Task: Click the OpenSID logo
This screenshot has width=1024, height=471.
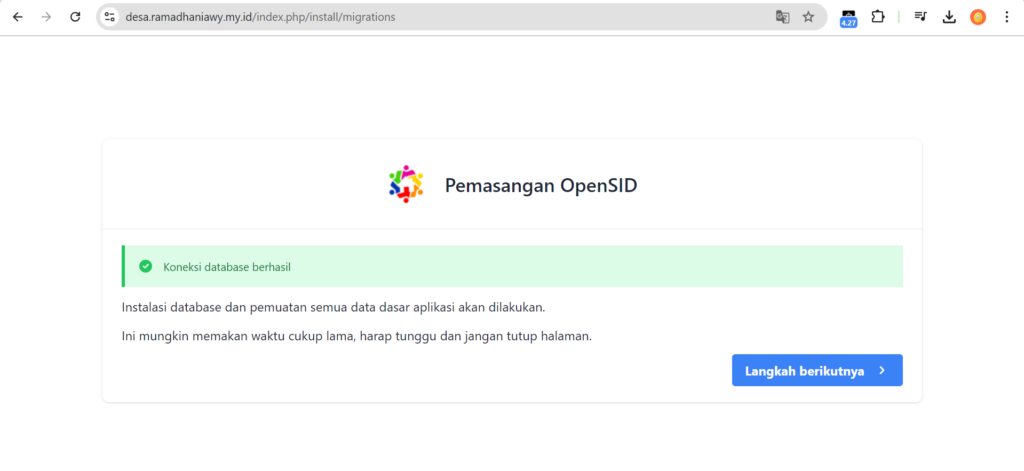Action: 406,184
